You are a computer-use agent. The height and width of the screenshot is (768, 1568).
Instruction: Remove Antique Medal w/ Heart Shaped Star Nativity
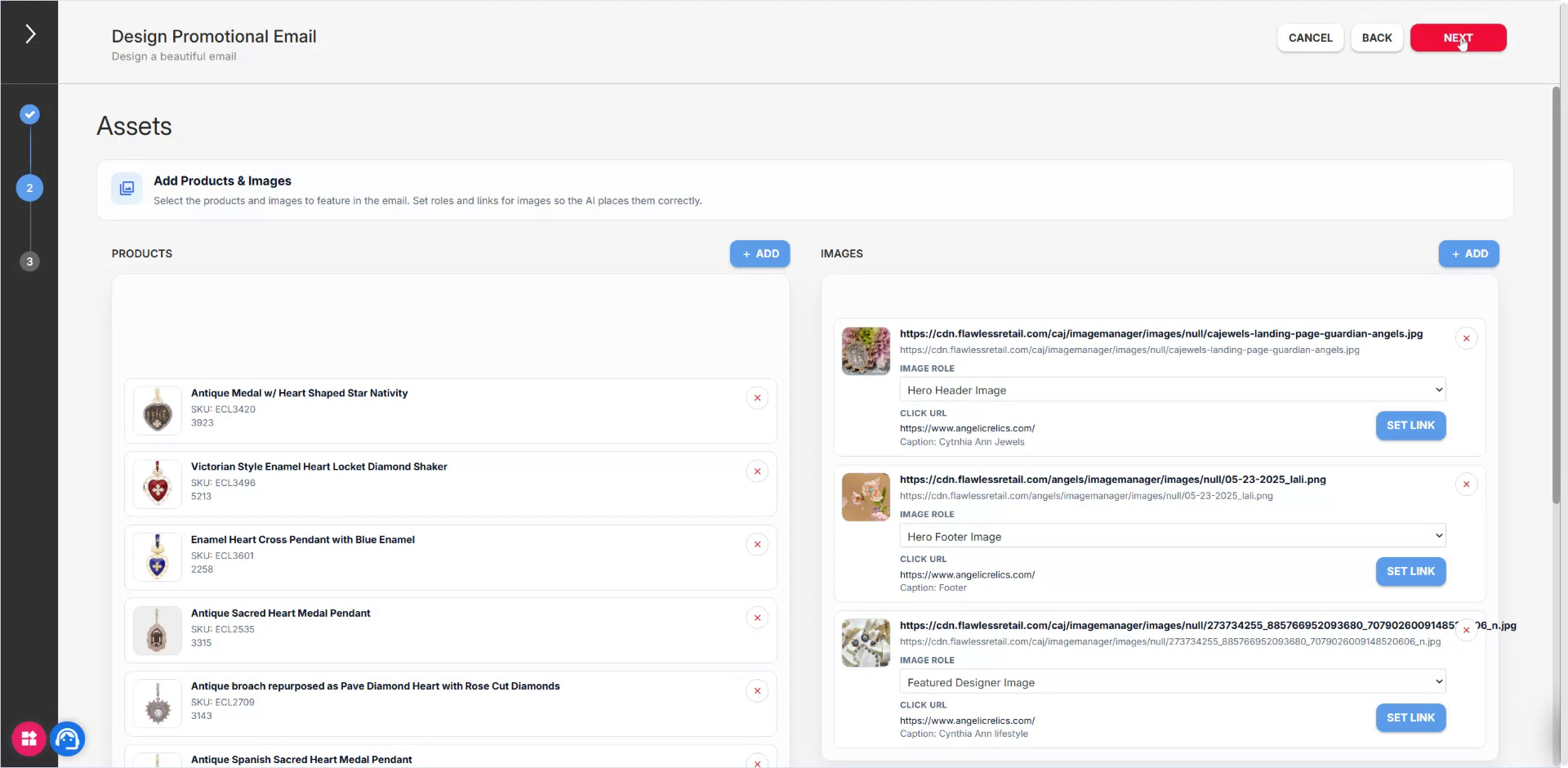[757, 398]
